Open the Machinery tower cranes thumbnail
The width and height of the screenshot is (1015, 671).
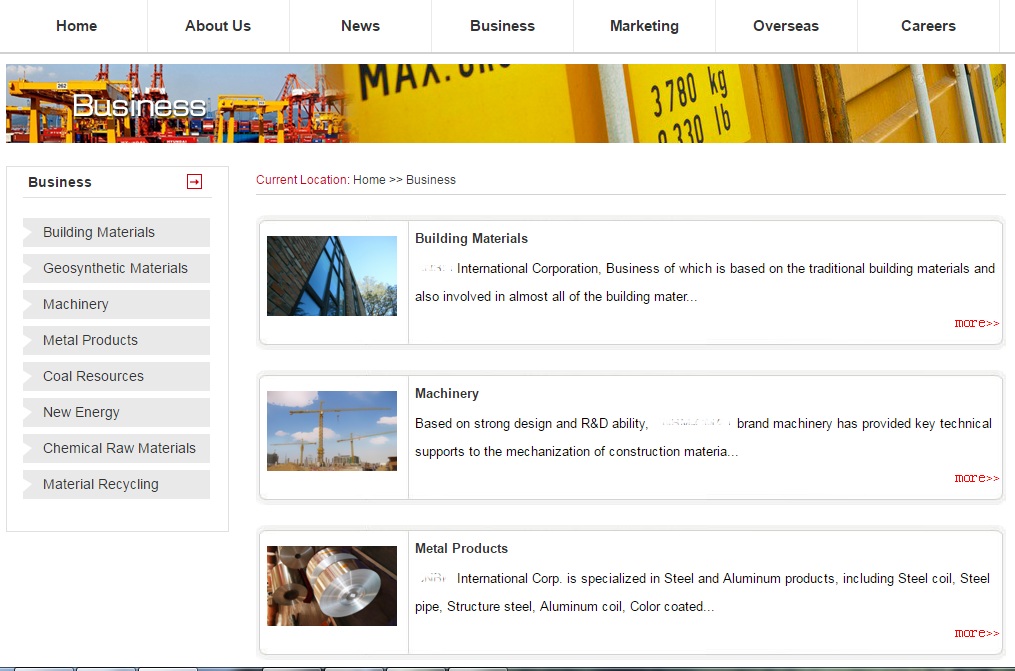[x=332, y=431]
